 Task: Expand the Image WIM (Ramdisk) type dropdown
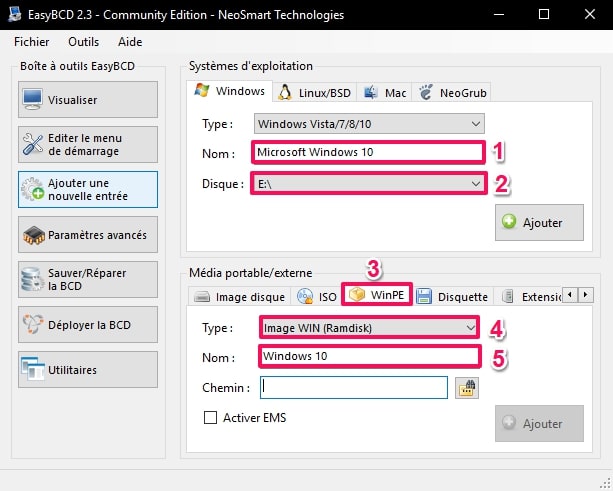tap(369, 328)
